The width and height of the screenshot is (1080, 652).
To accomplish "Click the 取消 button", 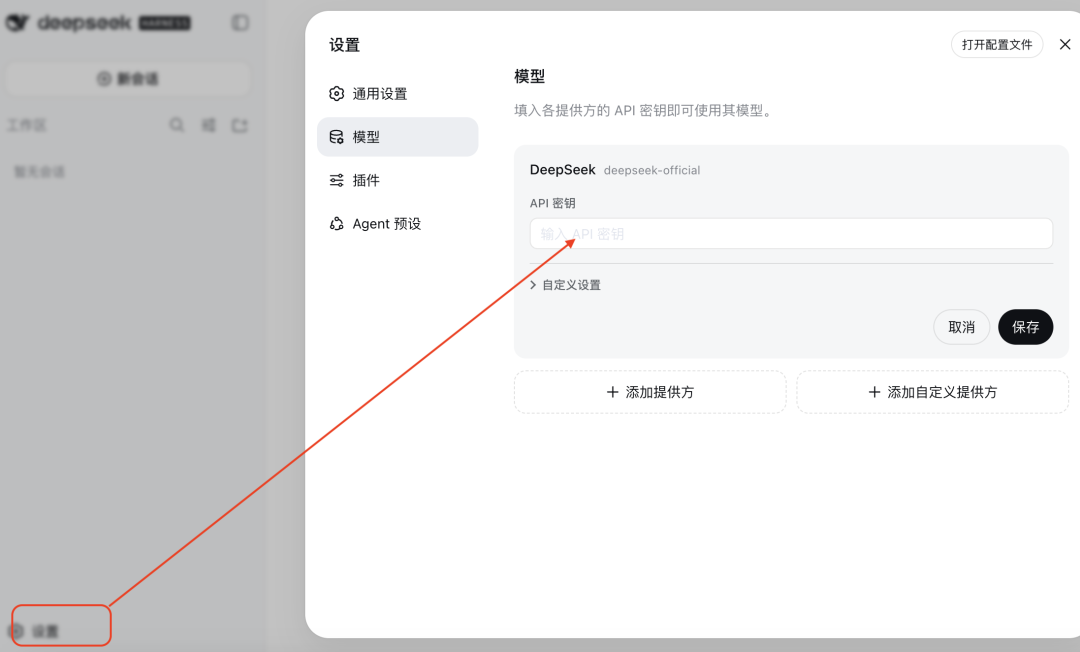I will click(x=962, y=327).
